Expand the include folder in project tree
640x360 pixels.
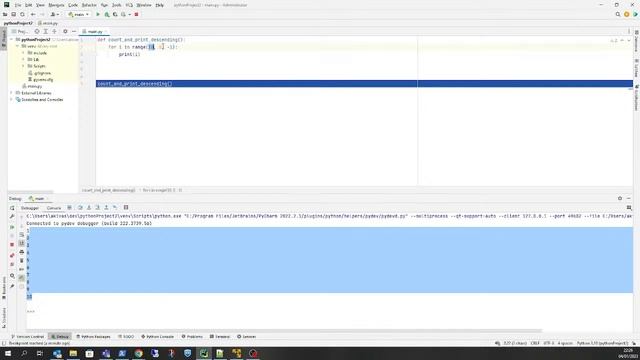pyautogui.click(x=23, y=53)
